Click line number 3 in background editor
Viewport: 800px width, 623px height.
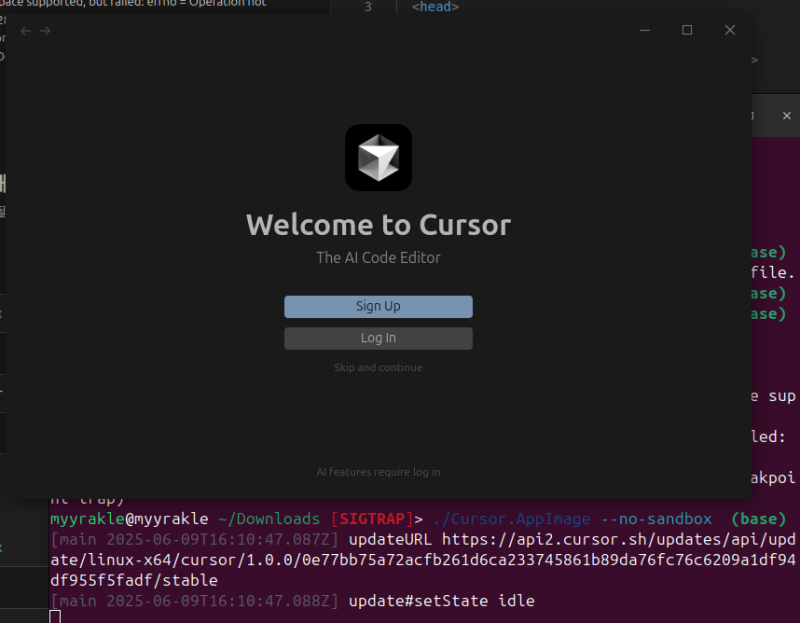pyautogui.click(x=368, y=7)
